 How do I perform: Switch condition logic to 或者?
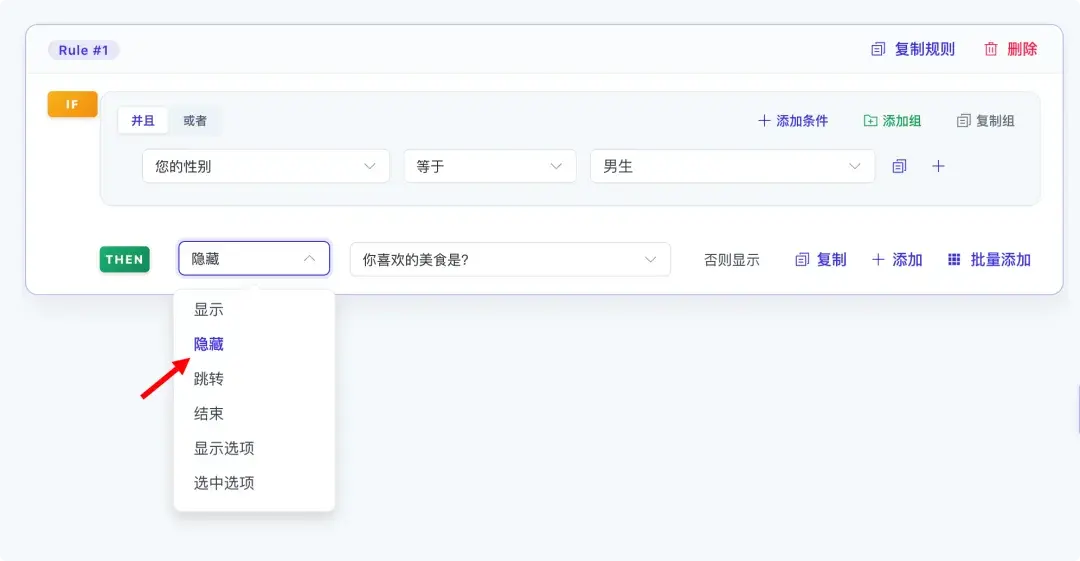pos(195,121)
